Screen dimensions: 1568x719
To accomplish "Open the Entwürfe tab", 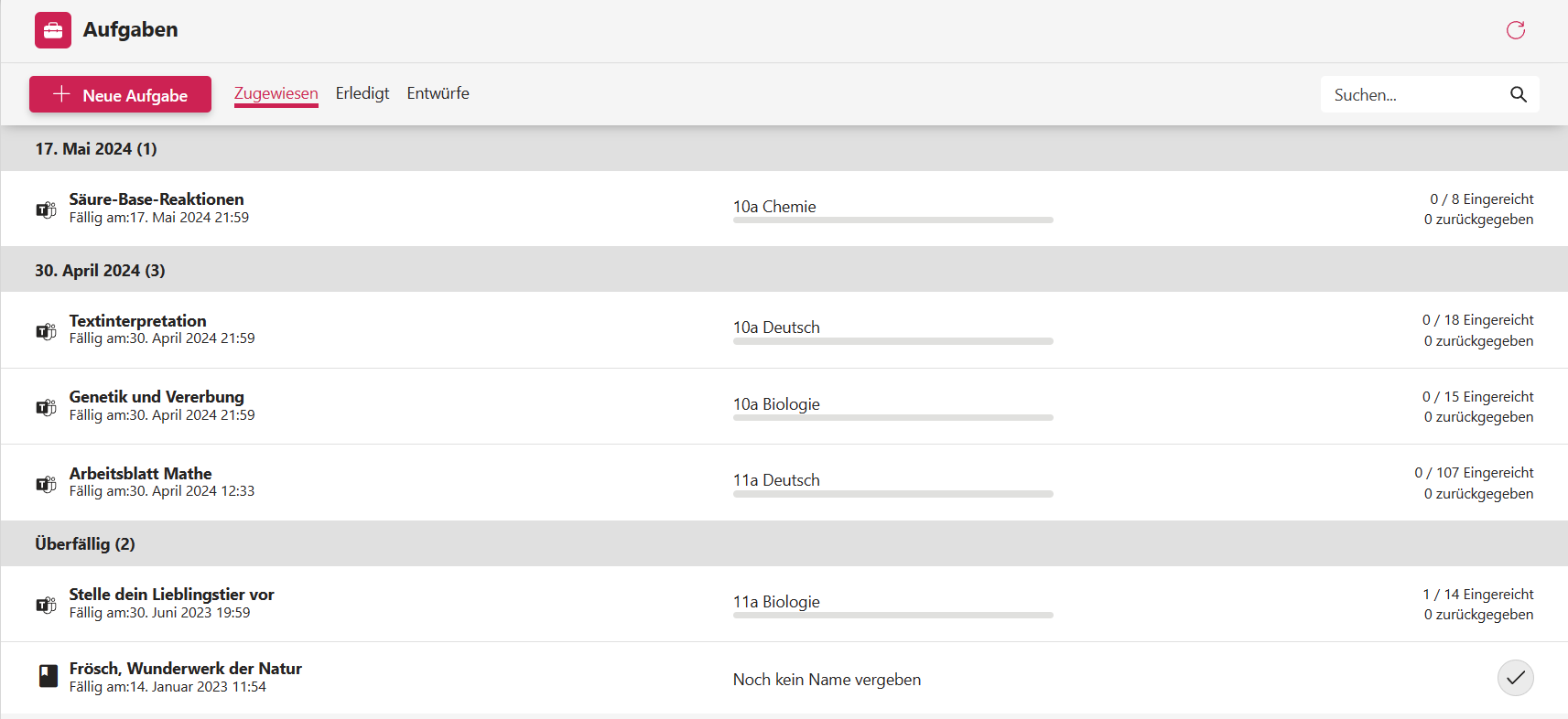I will tap(438, 93).
